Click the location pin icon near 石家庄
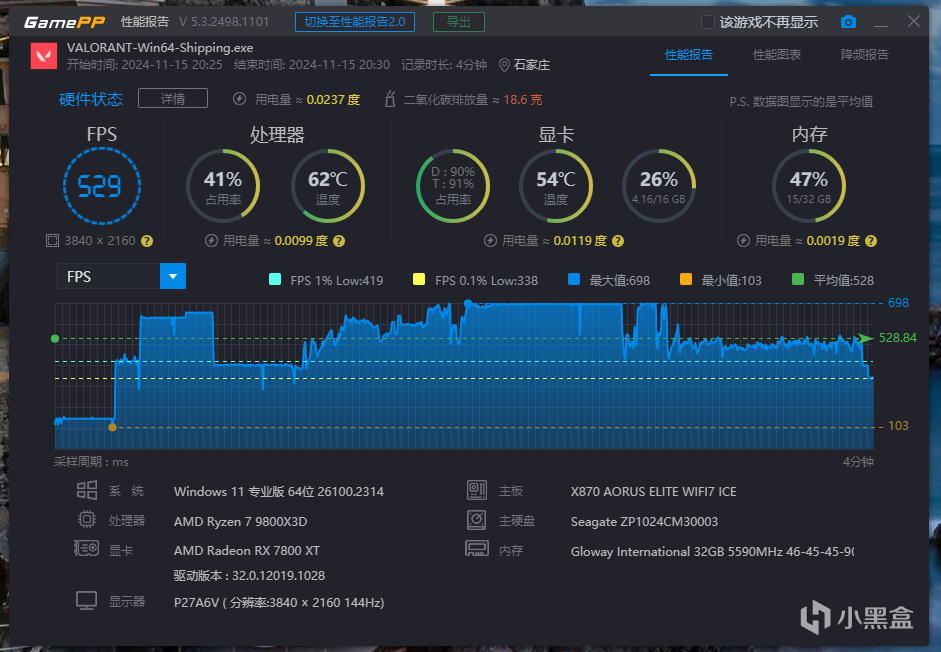The height and width of the screenshot is (652, 941). click(505, 65)
